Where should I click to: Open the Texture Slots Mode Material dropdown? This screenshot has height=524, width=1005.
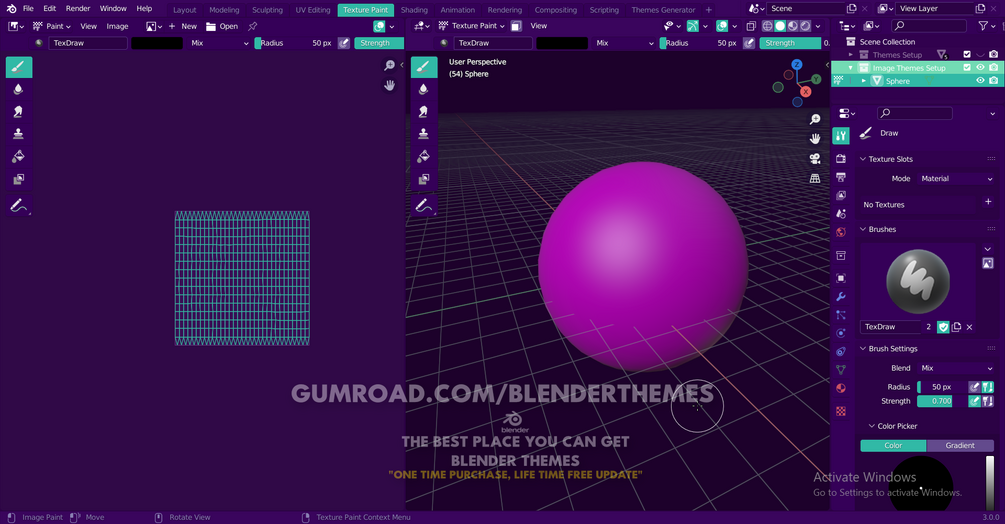[956, 179]
